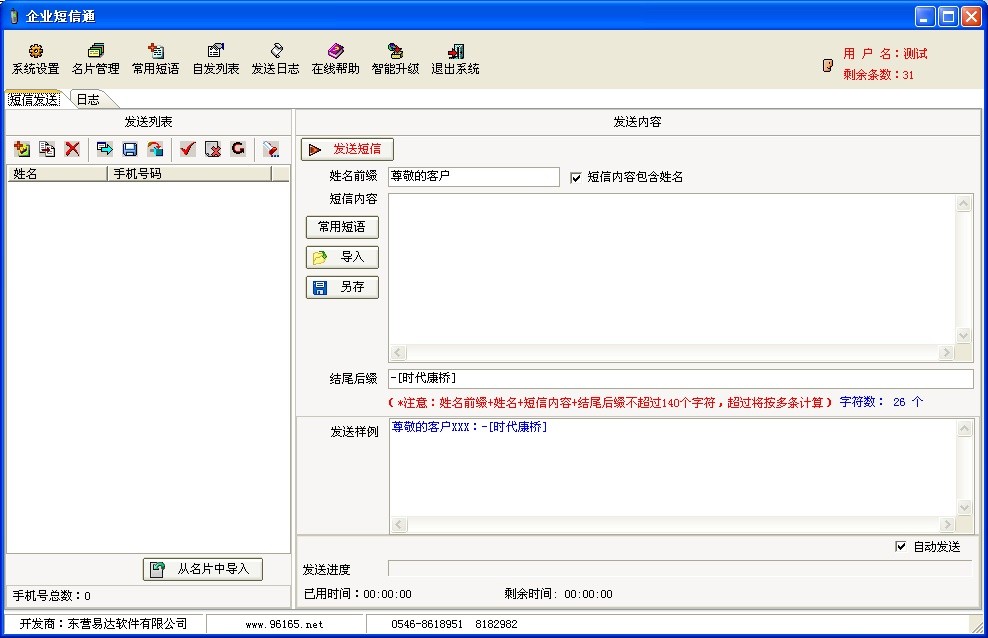Click the 结尾后缀 input field
The width and height of the screenshot is (988, 638).
coord(680,379)
